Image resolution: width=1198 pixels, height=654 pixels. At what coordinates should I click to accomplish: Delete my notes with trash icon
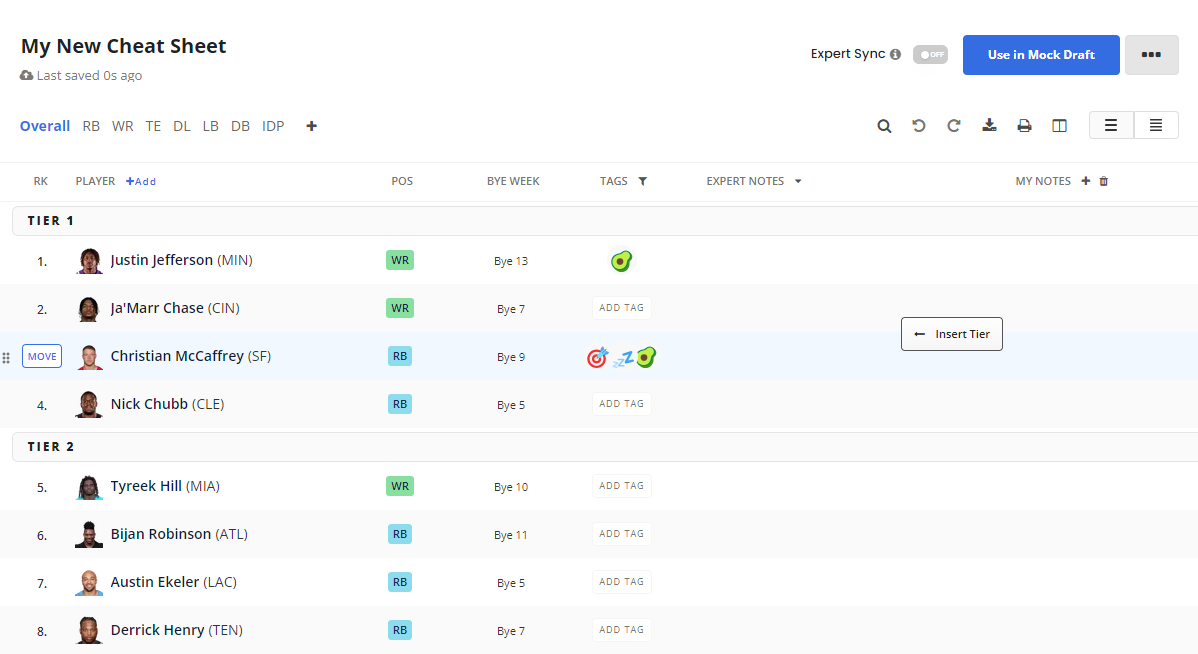[x=1104, y=182]
